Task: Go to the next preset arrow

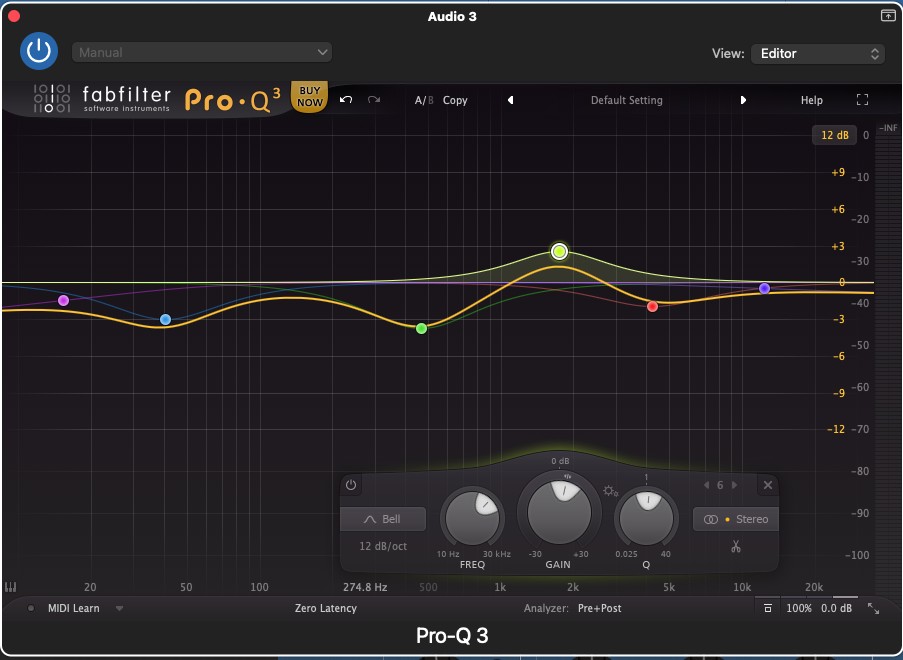Action: [743, 100]
